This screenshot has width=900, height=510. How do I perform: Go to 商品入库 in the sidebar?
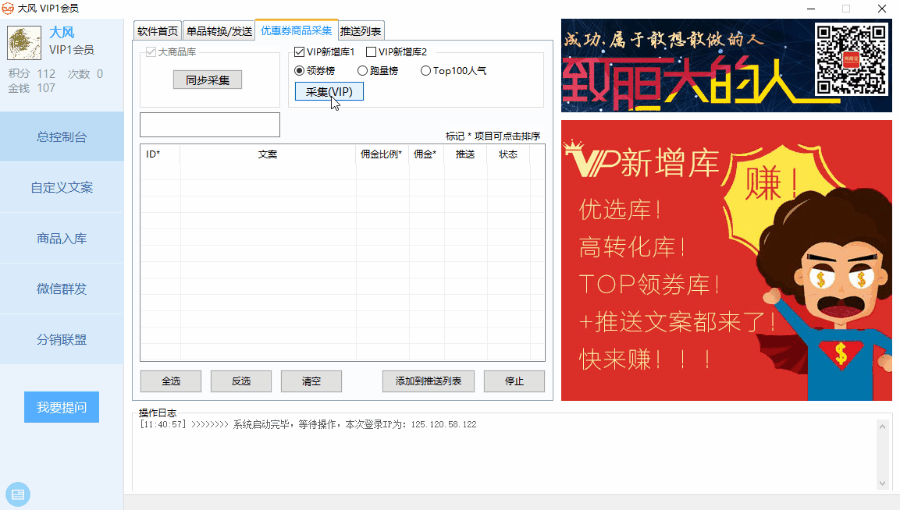click(61, 238)
